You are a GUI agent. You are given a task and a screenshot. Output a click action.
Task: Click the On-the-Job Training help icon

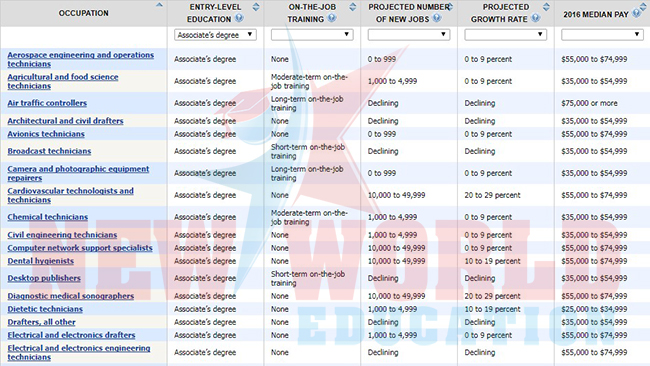[332, 19]
